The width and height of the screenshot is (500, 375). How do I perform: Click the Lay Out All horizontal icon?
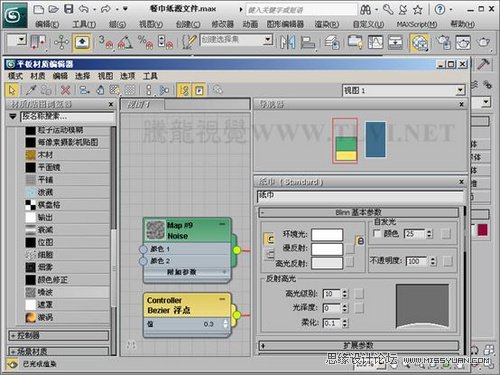[x=149, y=90]
